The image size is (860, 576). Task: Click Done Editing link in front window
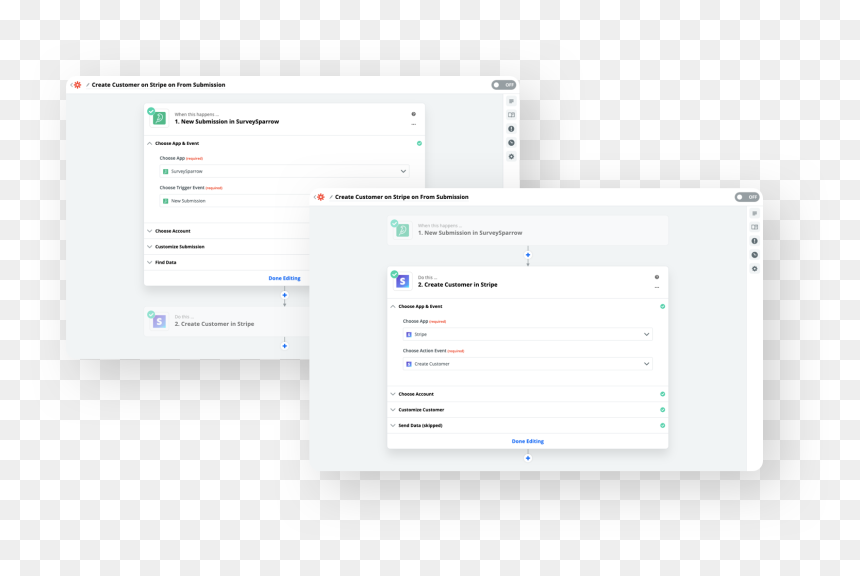[x=528, y=441]
